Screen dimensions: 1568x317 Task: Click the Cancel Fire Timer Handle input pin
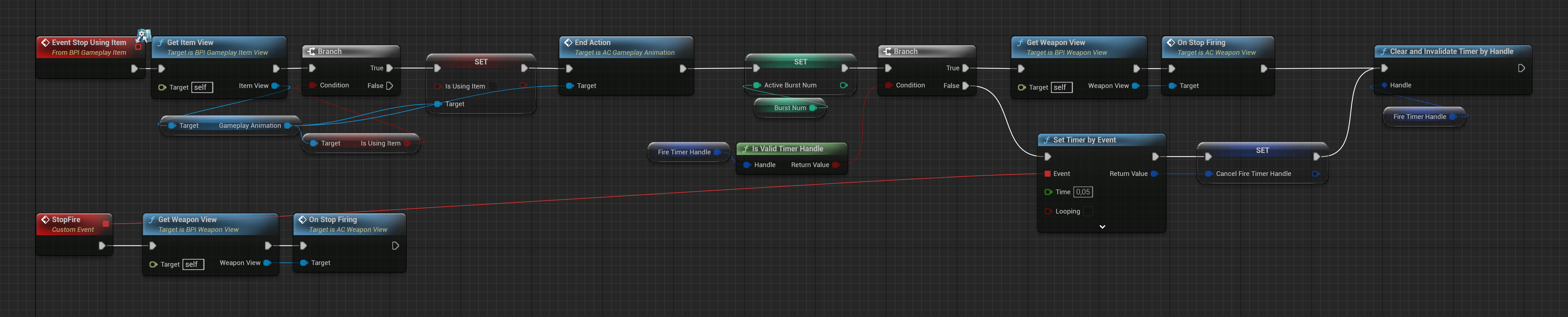pos(1208,174)
